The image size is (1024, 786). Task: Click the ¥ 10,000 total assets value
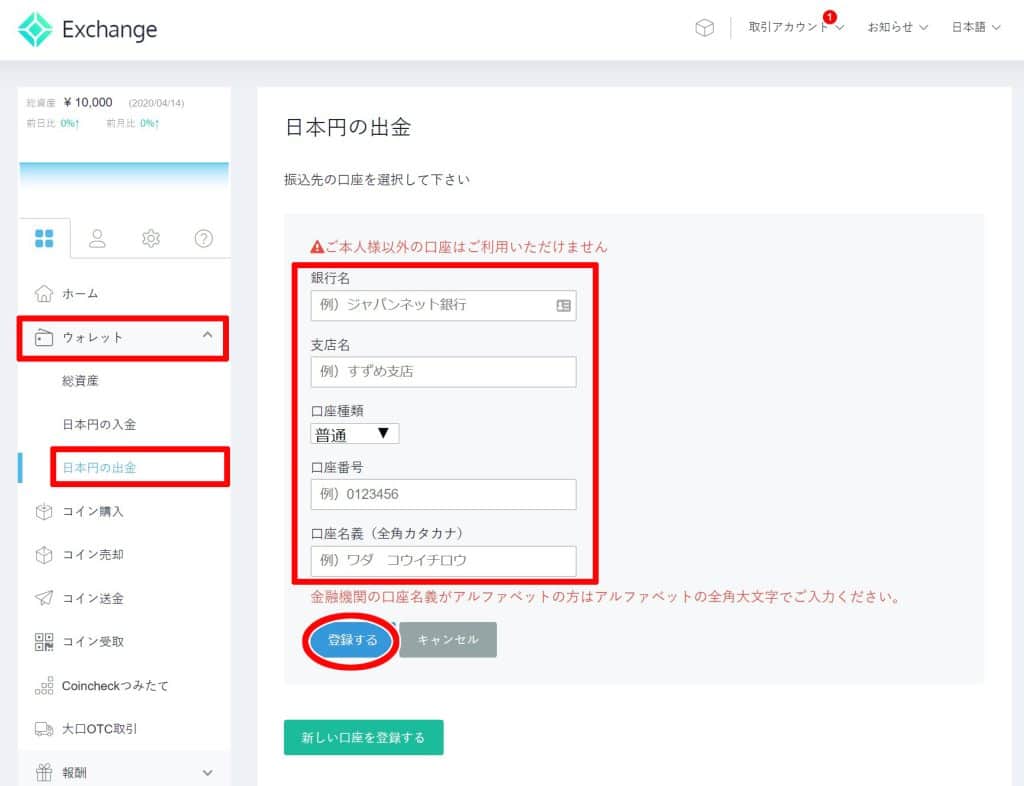(88, 102)
